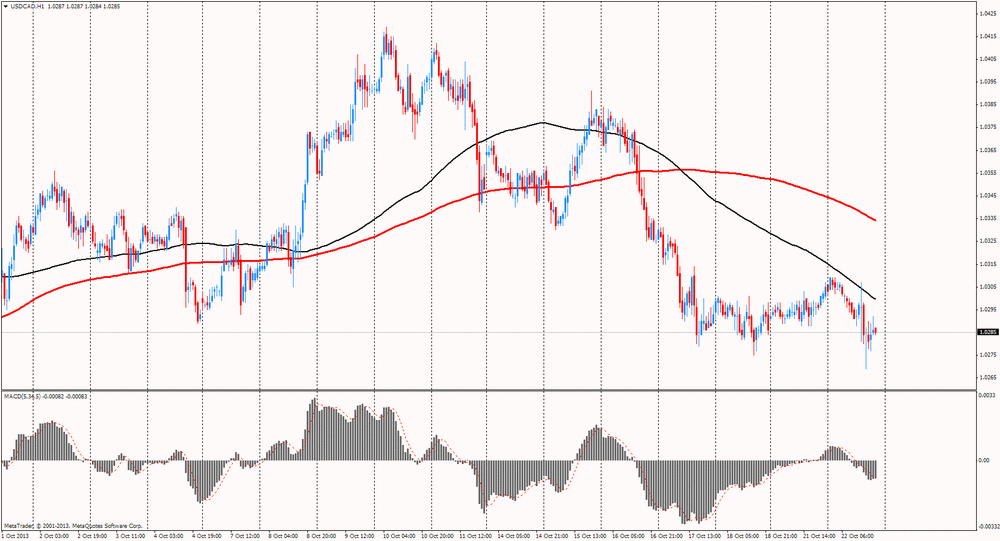This screenshot has height=541, width=1000.
Task: Click the 1 Oct 2013 date label
Action: [15, 536]
